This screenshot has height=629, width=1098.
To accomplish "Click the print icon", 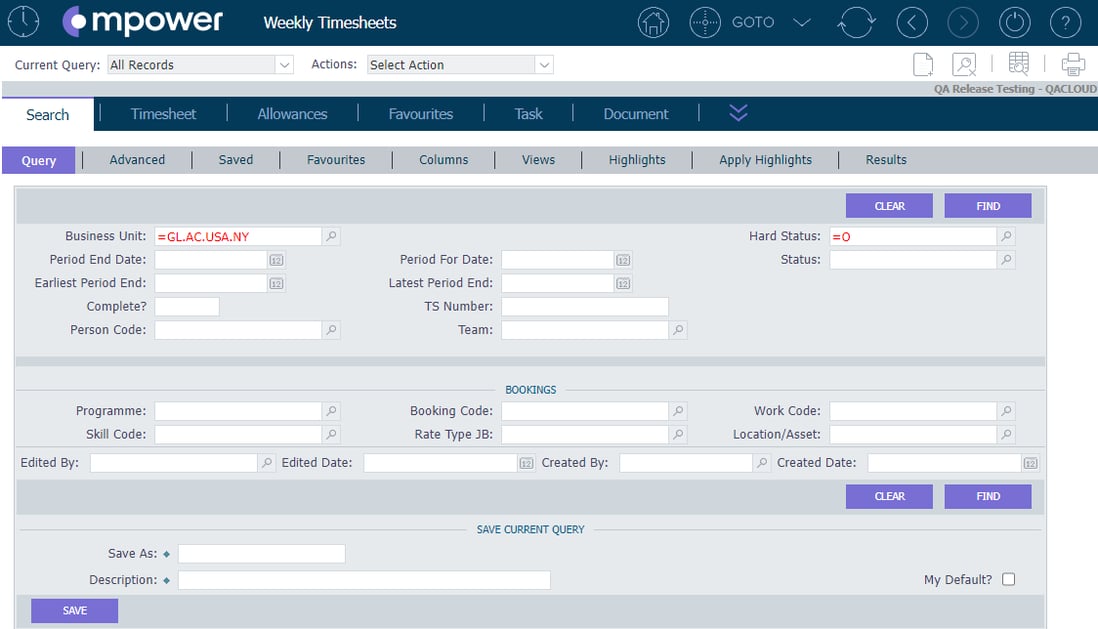I will pyautogui.click(x=1072, y=63).
